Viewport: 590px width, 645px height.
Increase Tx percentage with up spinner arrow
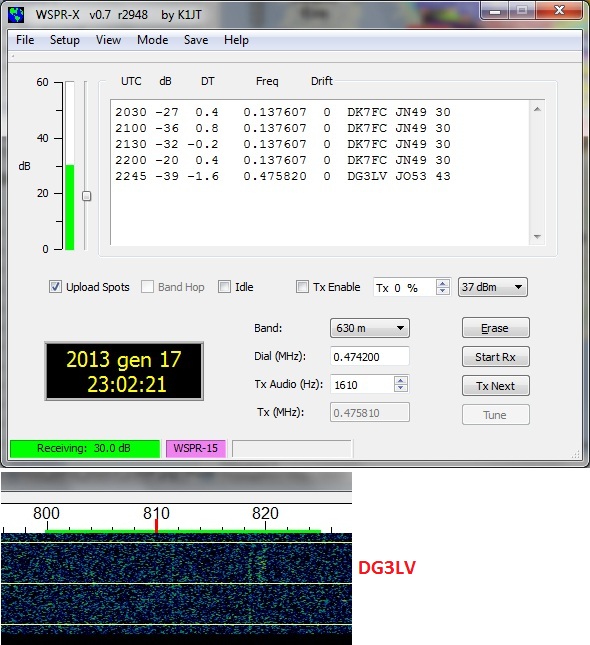click(x=442, y=283)
